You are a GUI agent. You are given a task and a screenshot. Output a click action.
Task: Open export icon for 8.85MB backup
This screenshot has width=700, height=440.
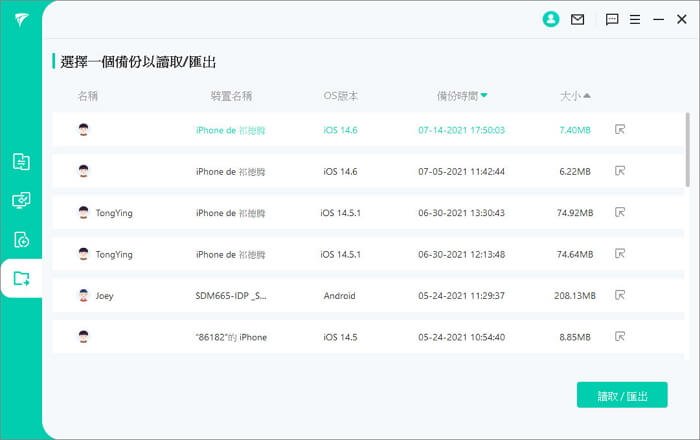620,336
